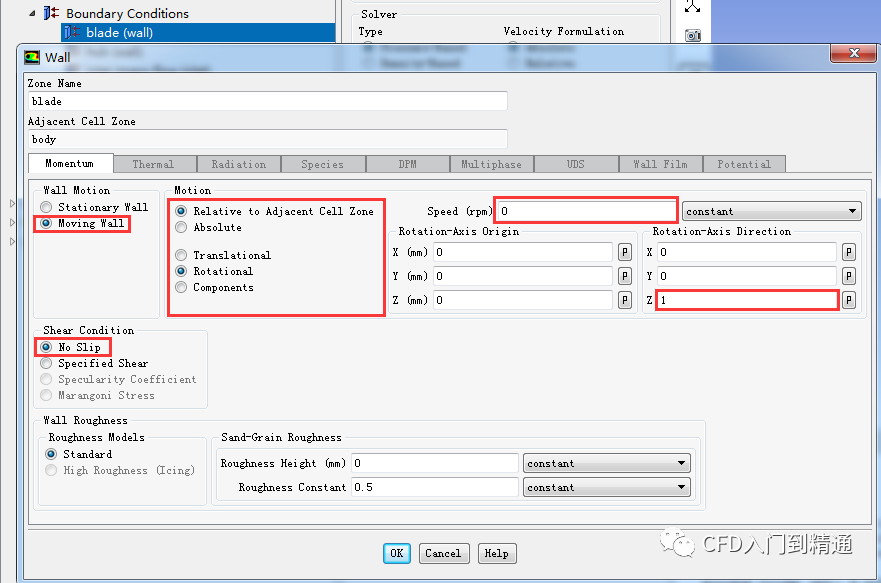Click Cancel button

(x=444, y=553)
